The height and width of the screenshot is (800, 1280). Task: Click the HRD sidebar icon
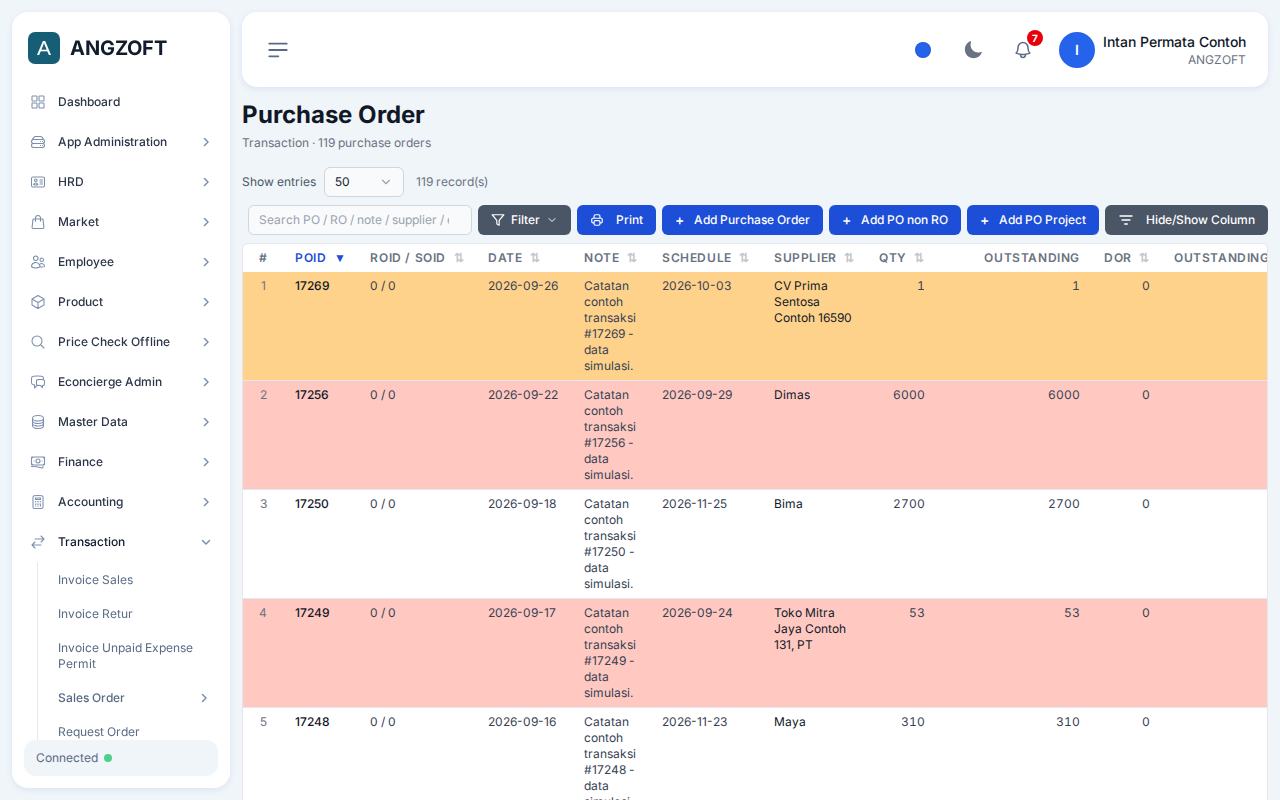point(38,182)
